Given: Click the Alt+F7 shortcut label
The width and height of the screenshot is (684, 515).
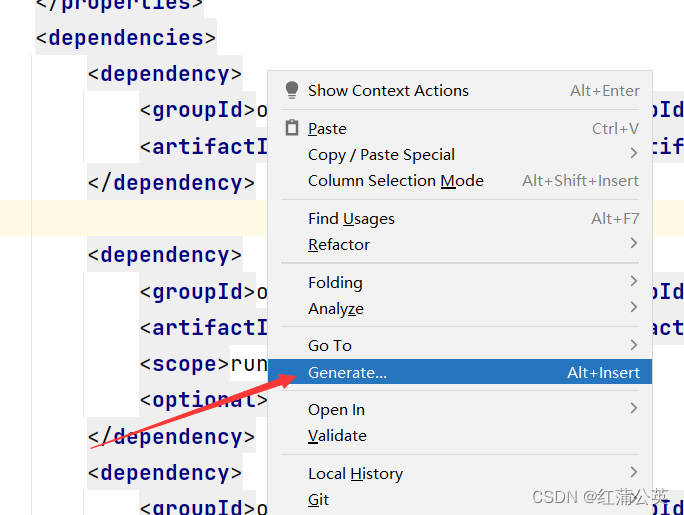Looking at the screenshot, I should point(615,218).
